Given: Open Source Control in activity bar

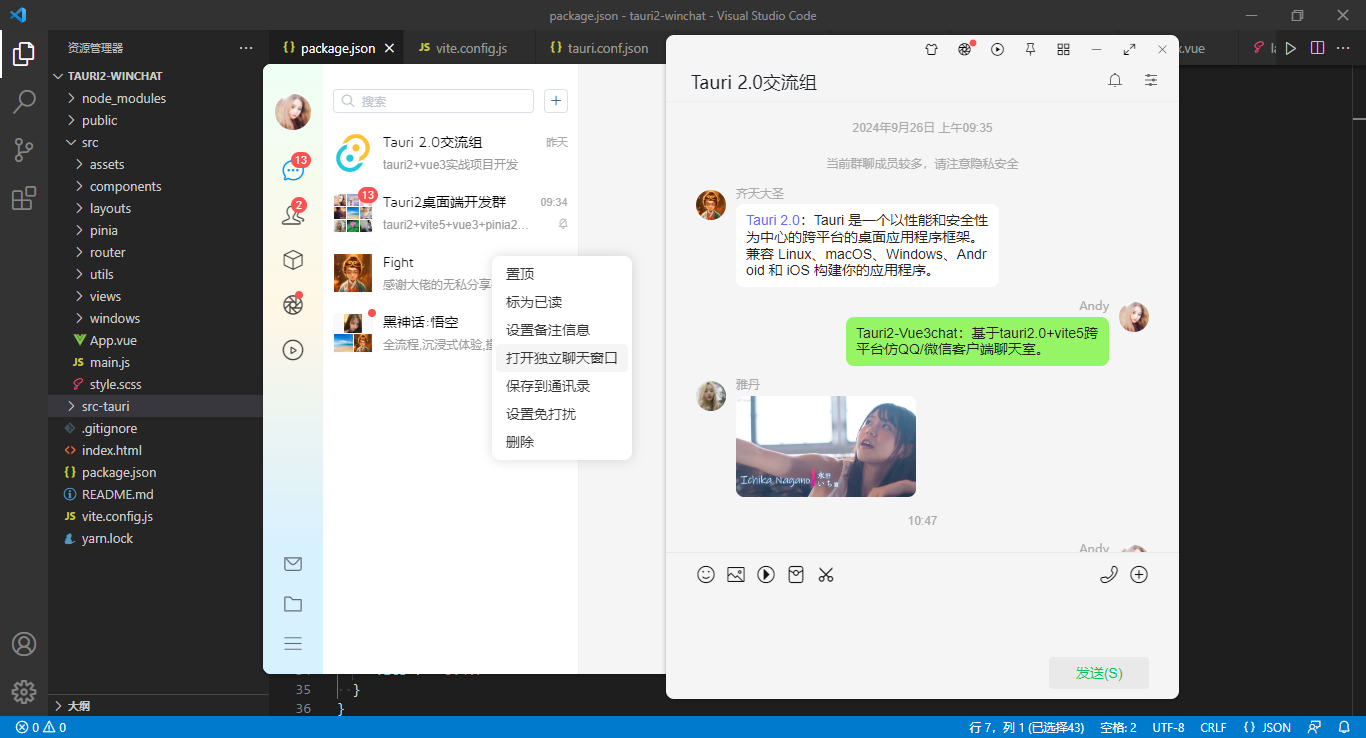Looking at the screenshot, I should tap(24, 150).
